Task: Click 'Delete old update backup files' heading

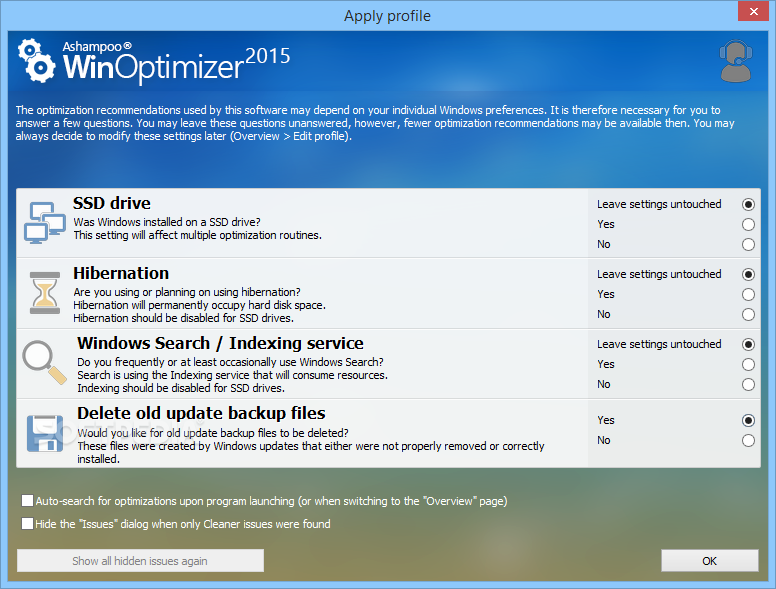Action: click(201, 413)
